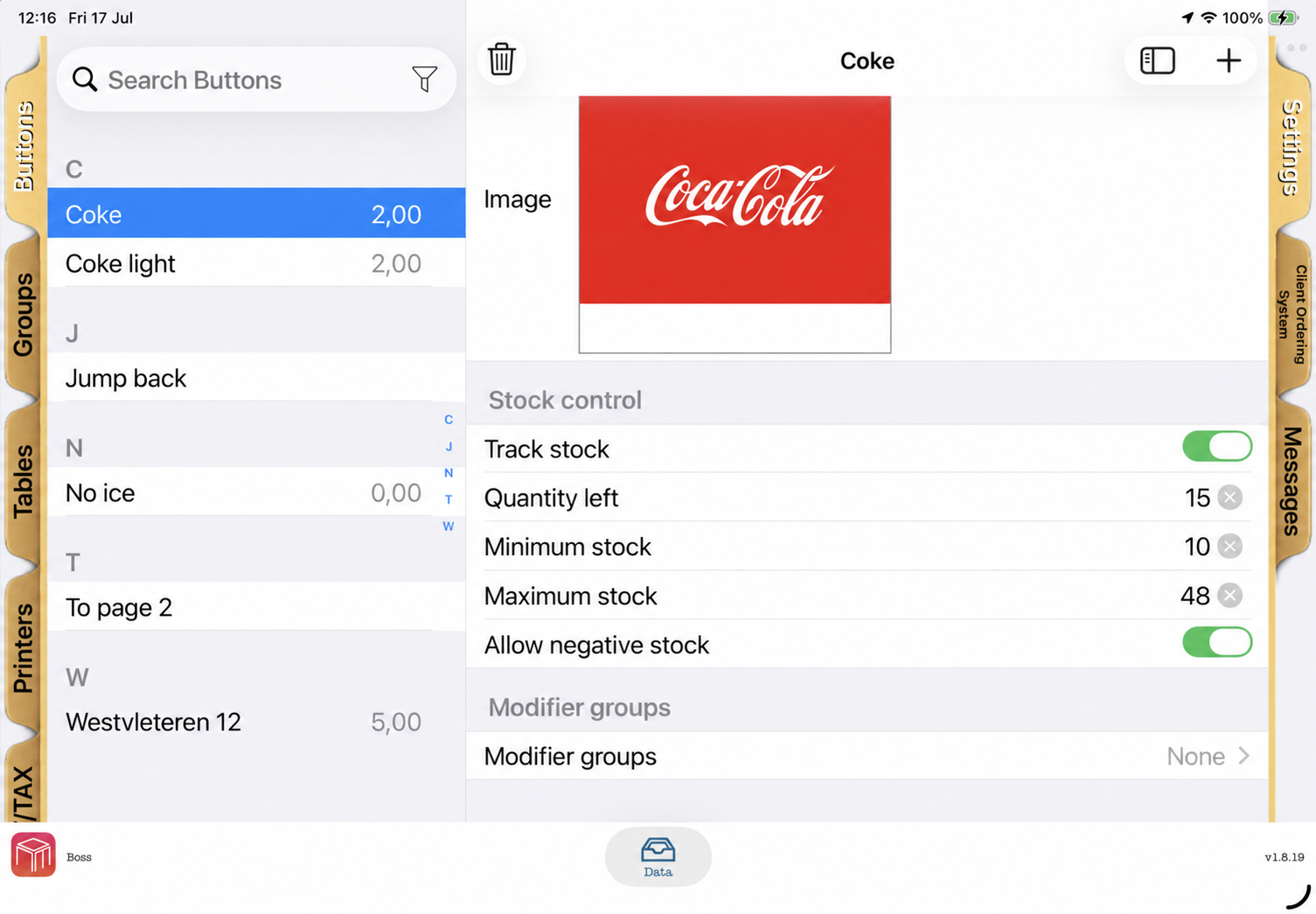Switch to the Printers side tab
Image resolution: width=1316 pixels, height=914 pixels.
(x=24, y=647)
